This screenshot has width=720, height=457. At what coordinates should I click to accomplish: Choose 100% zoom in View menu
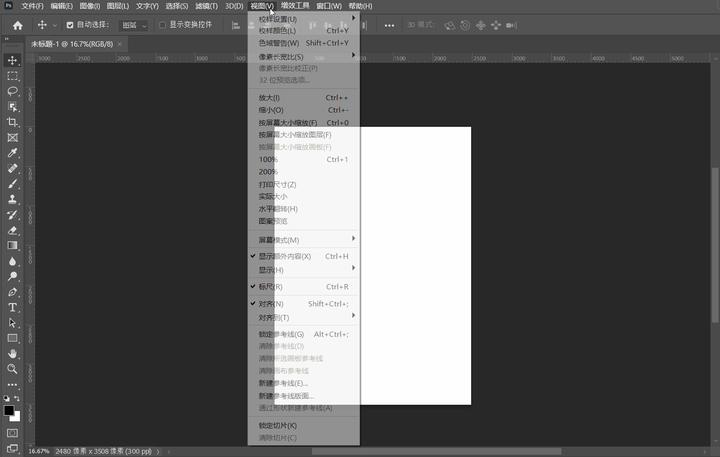304,159
